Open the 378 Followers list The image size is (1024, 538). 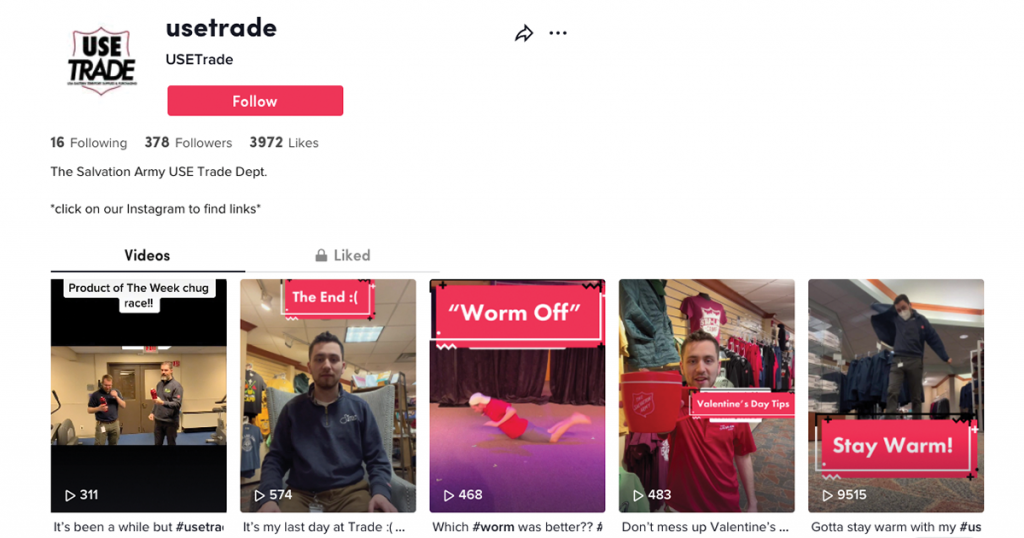[x=188, y=142]
